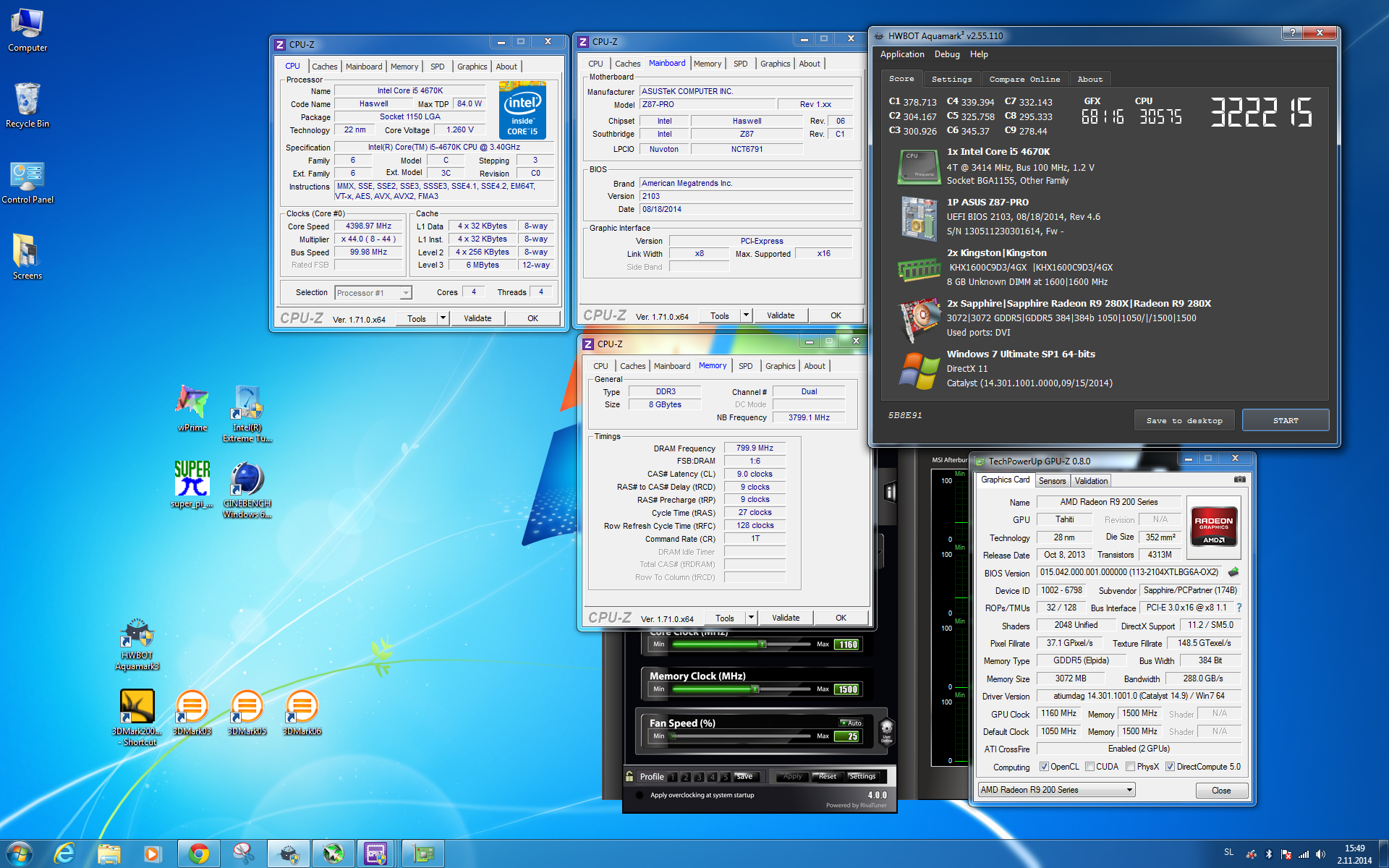Click Memory Clock value box 1500
Screen dimensions: 1389x868
point(847,689)
